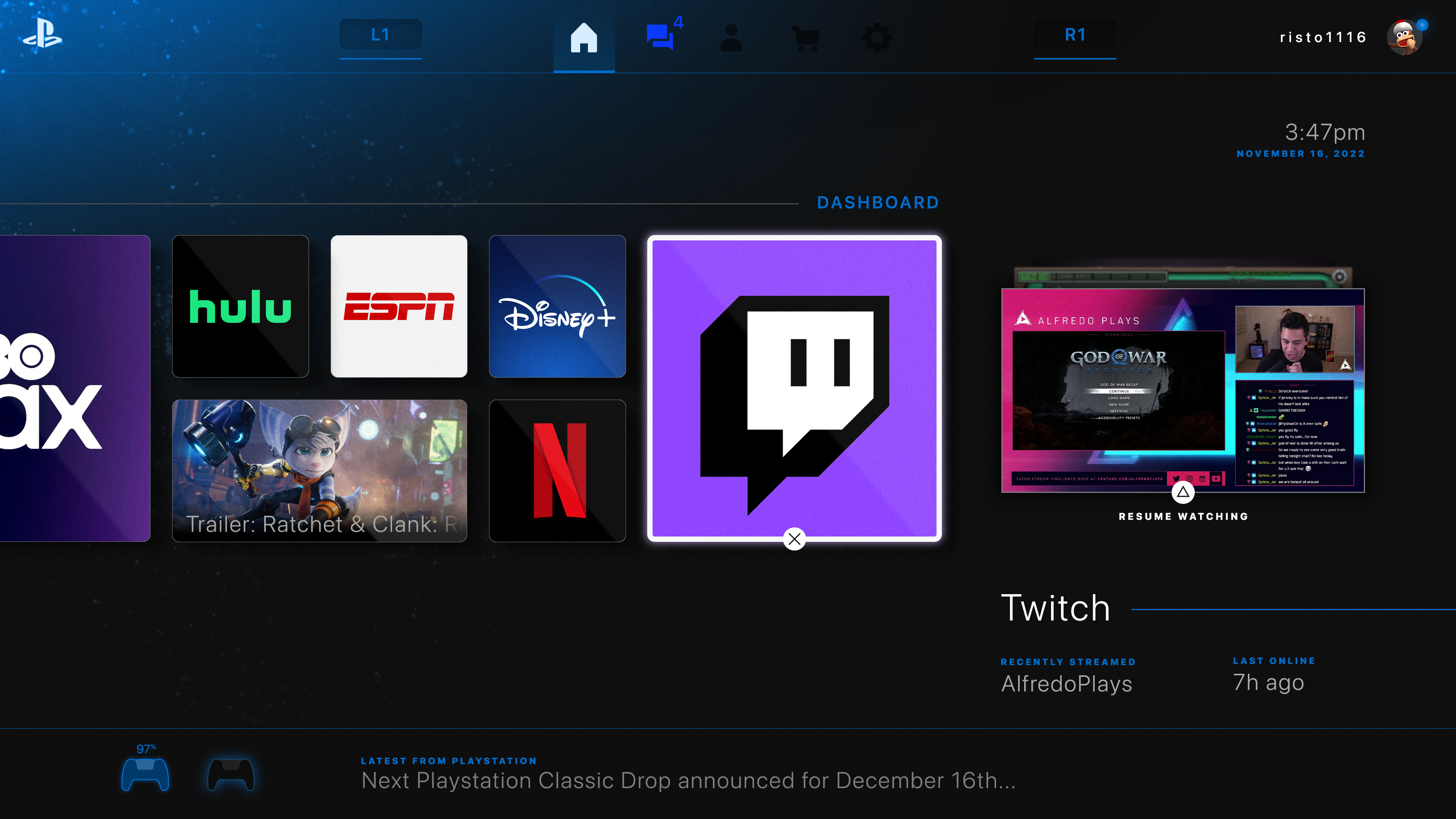Play the Ratchet & Clank trailer tile
1456x819 pixels.
(319, 470)
